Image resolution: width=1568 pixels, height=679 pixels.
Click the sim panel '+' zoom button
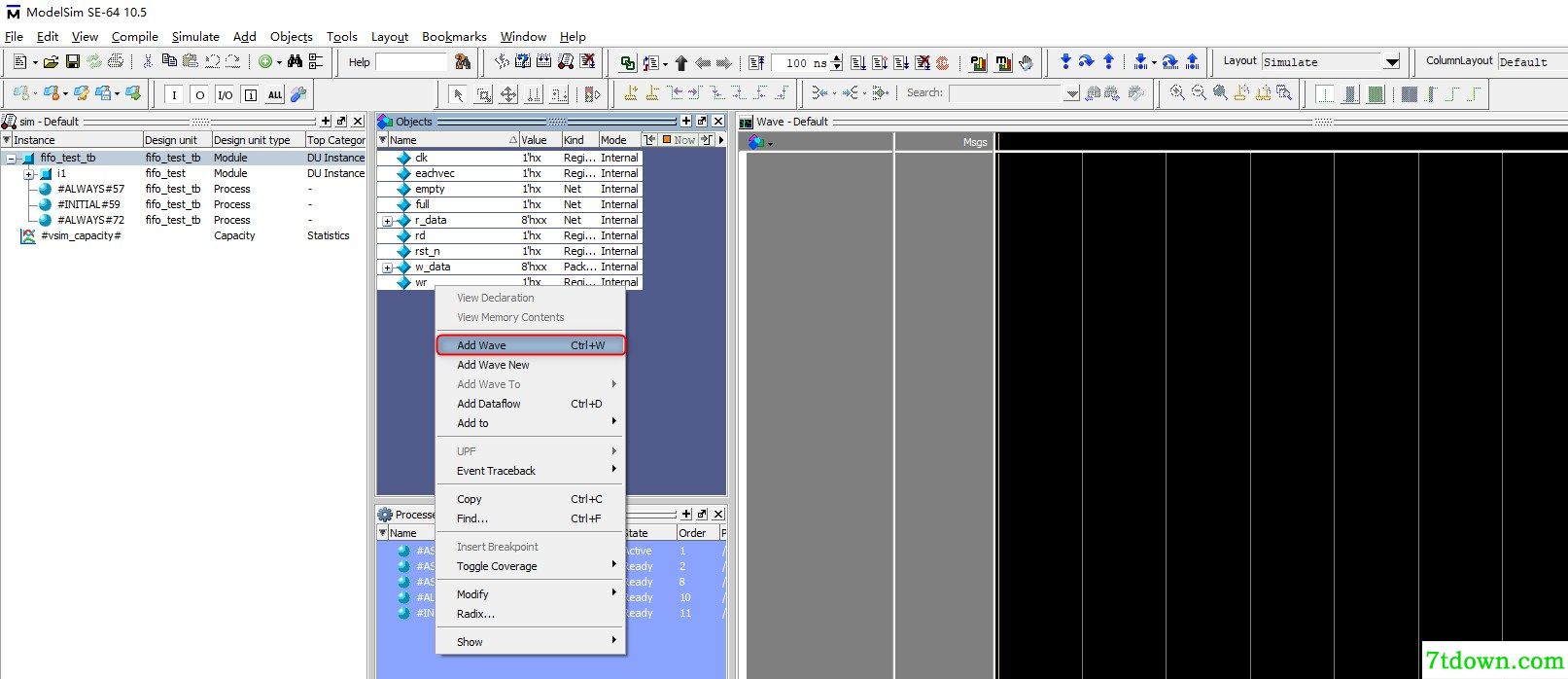[326, 122]
